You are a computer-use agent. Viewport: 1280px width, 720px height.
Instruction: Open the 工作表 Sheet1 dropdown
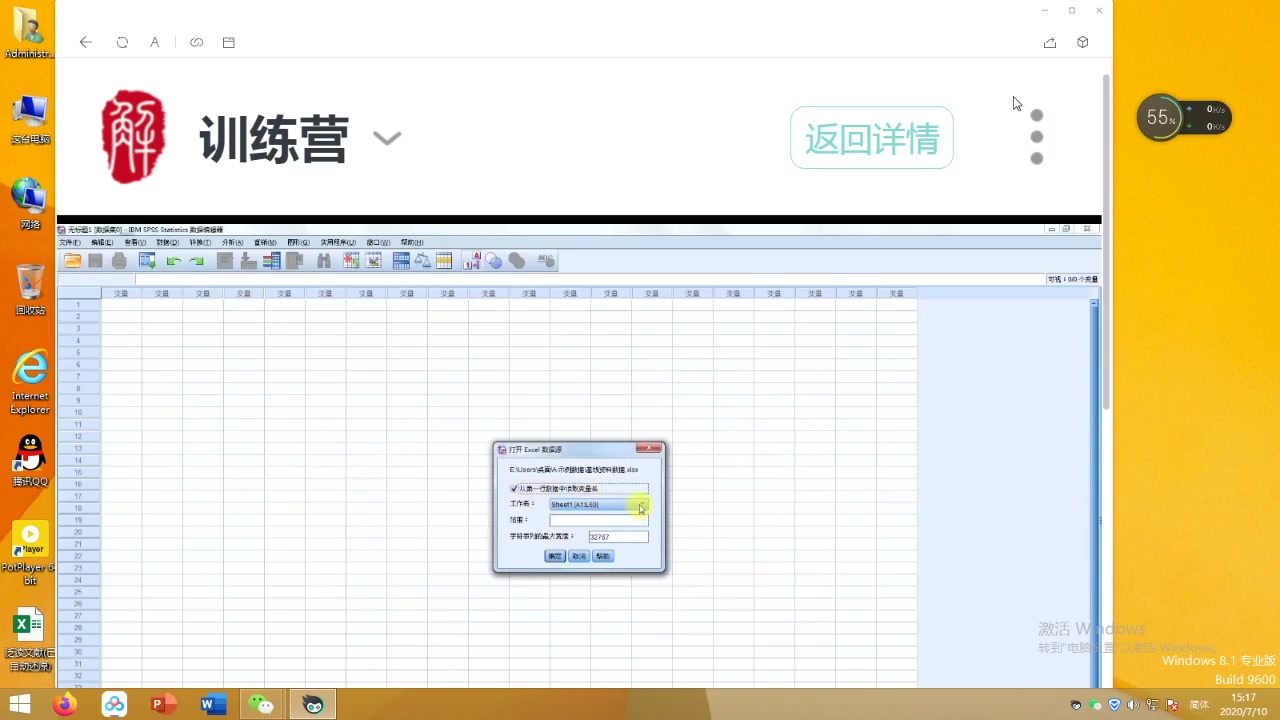643,505
